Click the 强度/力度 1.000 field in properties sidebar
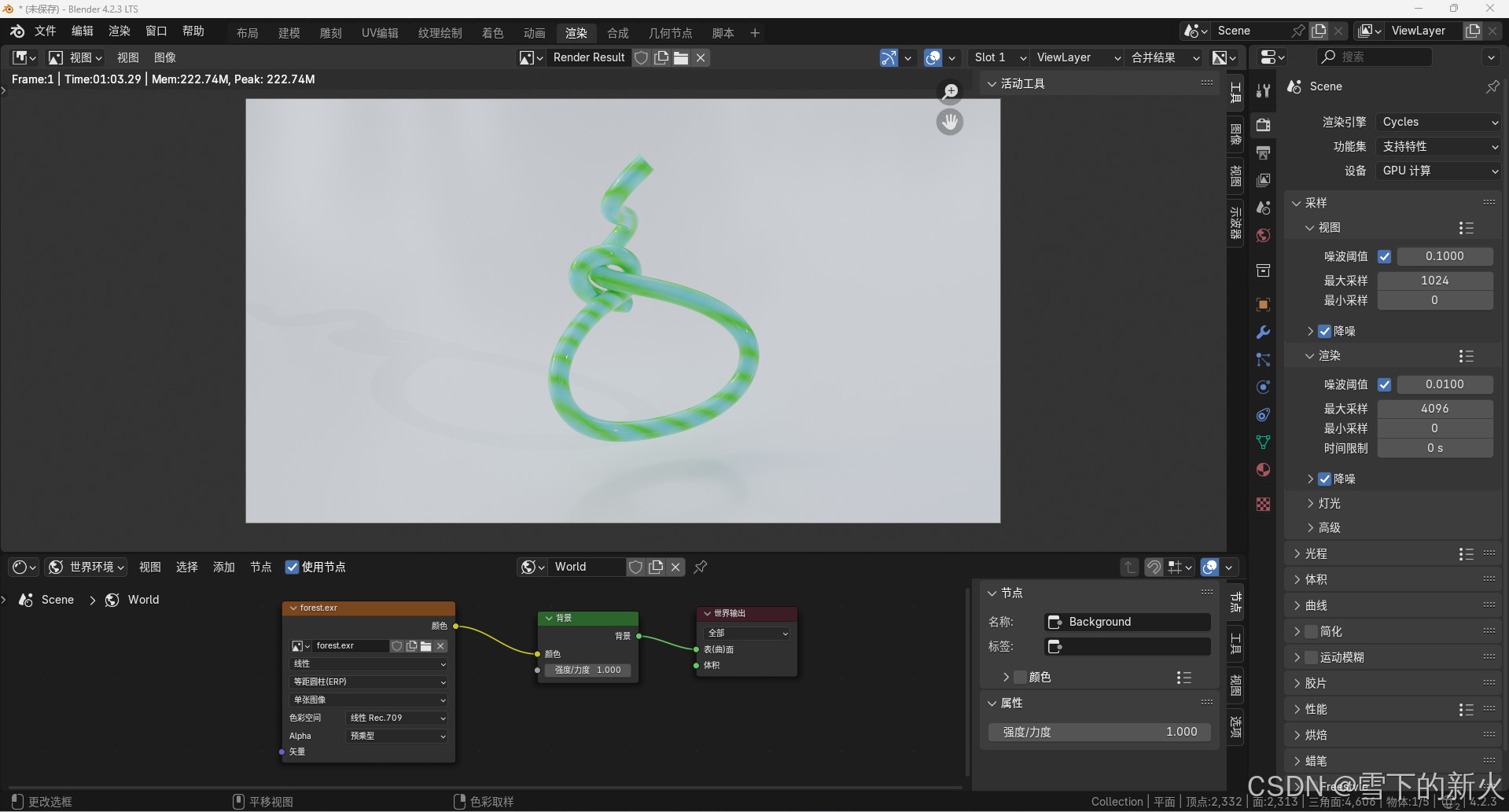The width and height of the screenshot is (1509, 812). pyautogui.click(x=1099, y=732)
